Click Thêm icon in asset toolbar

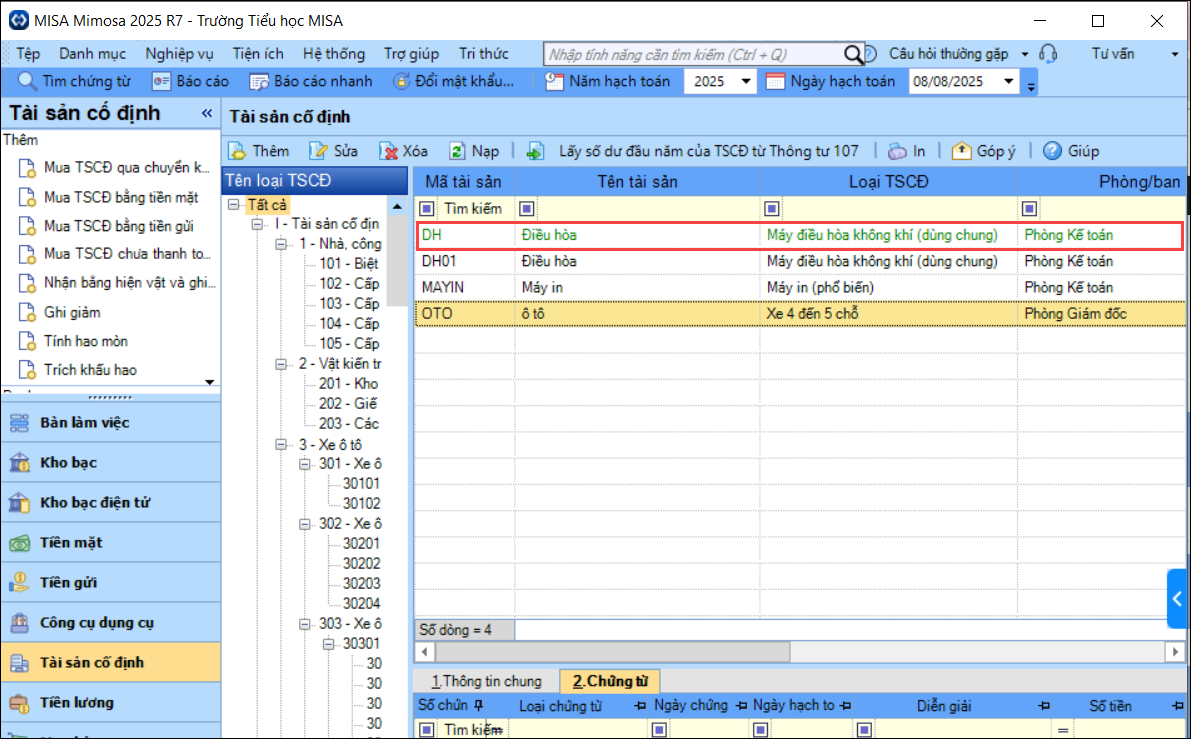(238, 151)
